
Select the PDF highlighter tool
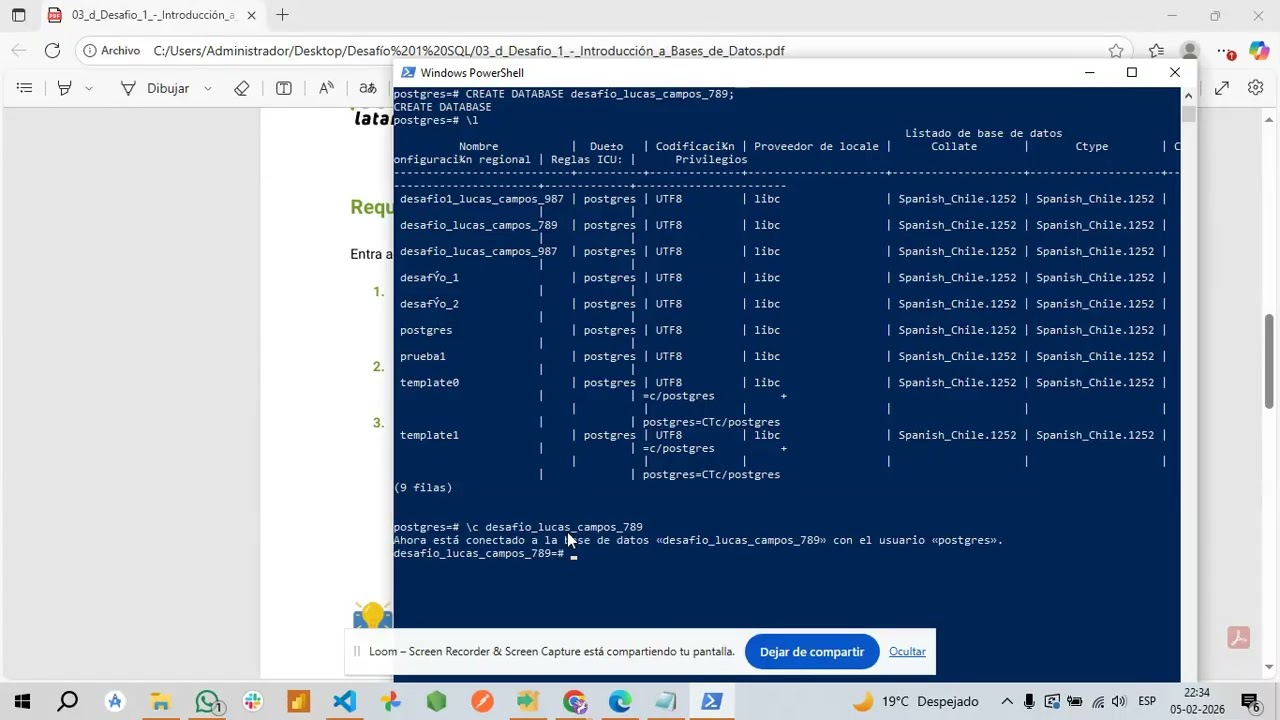(x=65, y=88)
